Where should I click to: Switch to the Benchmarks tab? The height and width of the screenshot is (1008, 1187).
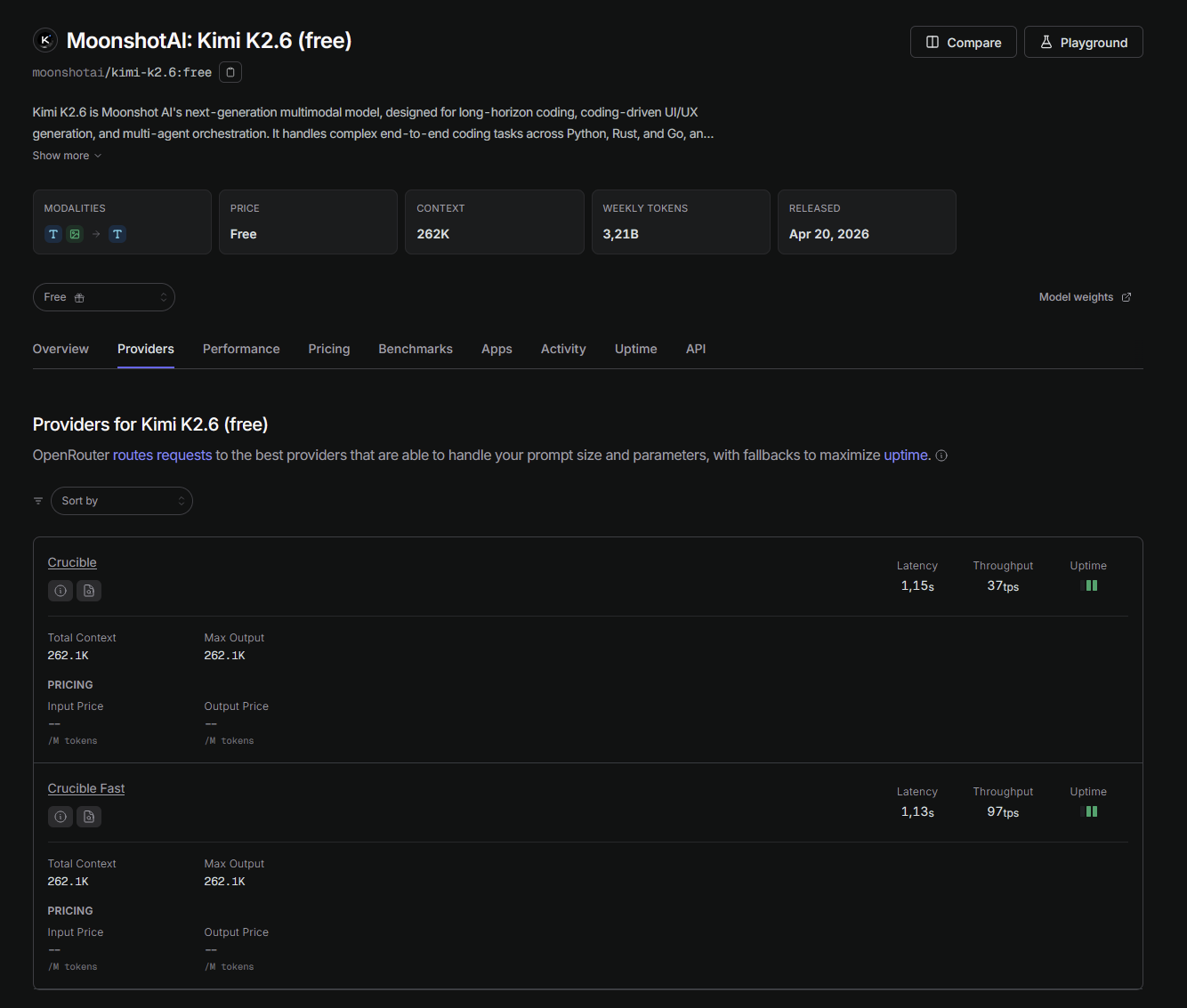coord(416,349)
